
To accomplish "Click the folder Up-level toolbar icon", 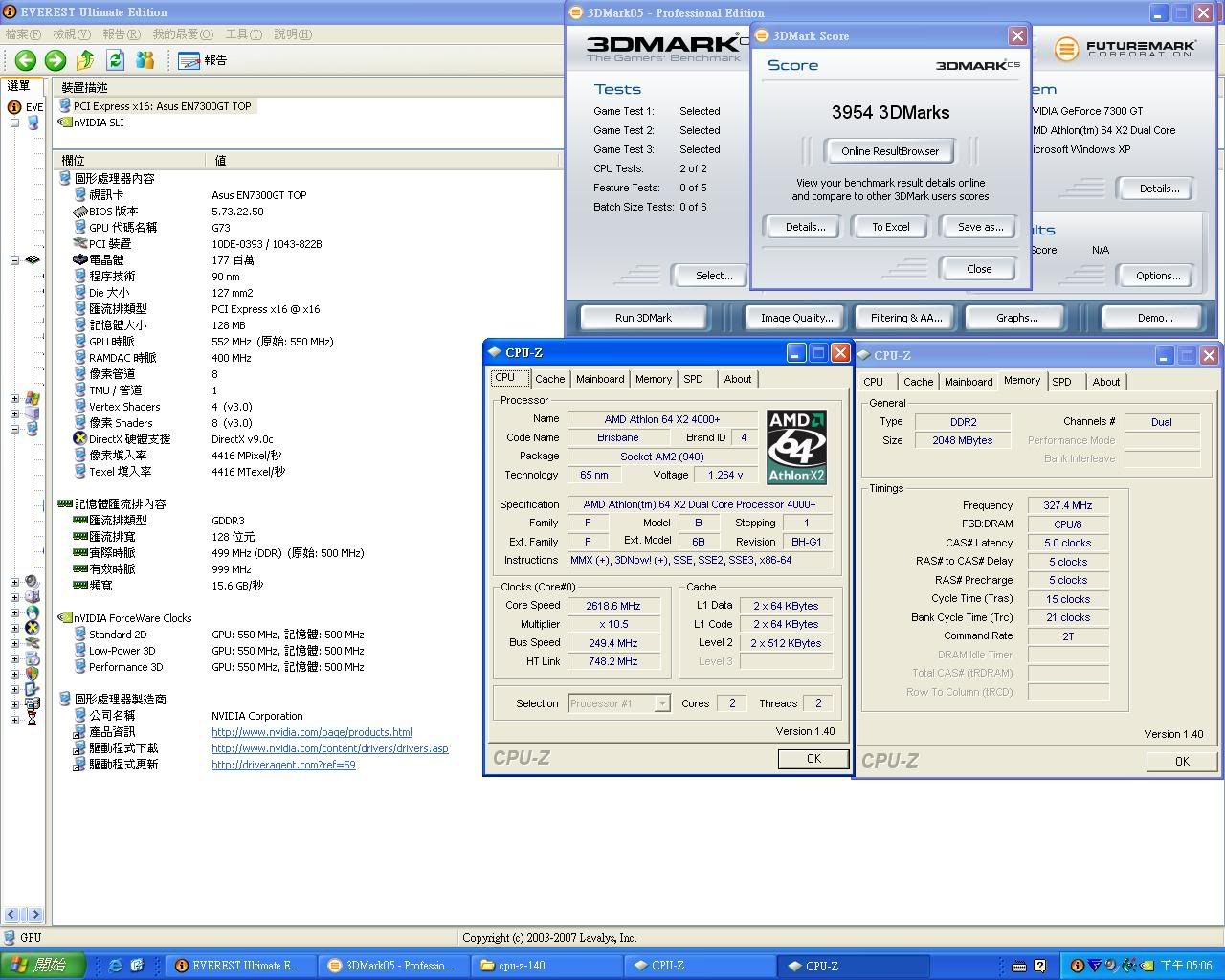I will pyautogui.click(x=85, y=60).
